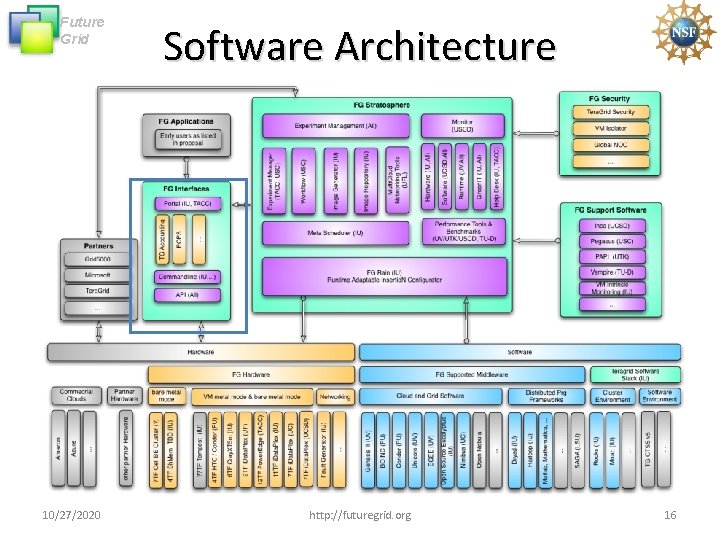Select the "Partners" heading
This screenshot has width=720, height=540.
tap(98, 246)
